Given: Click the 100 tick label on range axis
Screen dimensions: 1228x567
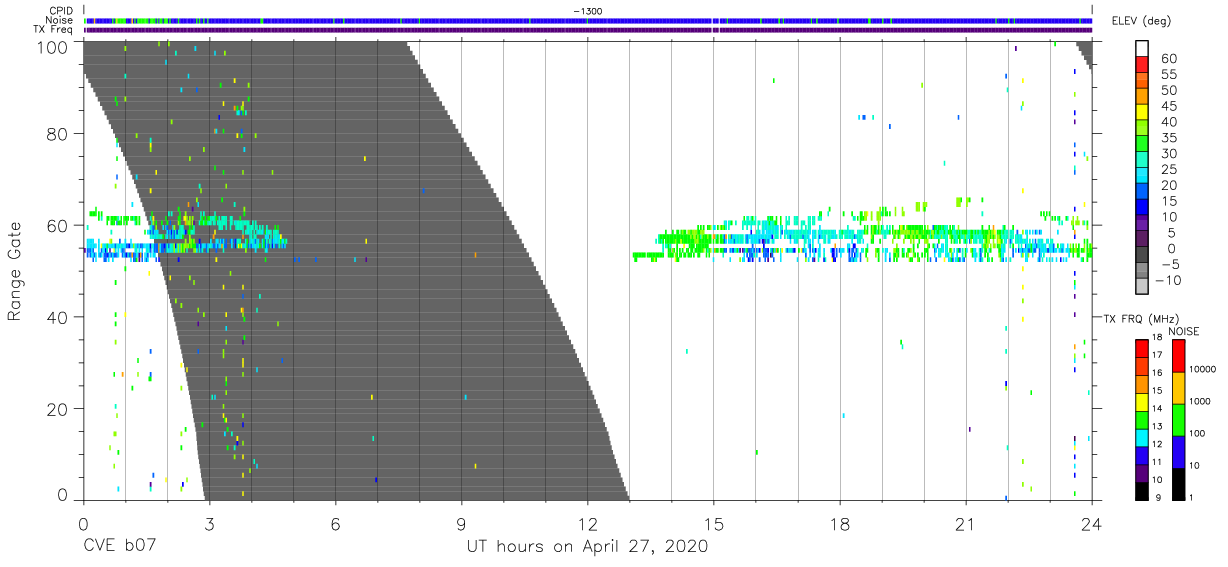Looking at the screenshot, I should 52,46.
